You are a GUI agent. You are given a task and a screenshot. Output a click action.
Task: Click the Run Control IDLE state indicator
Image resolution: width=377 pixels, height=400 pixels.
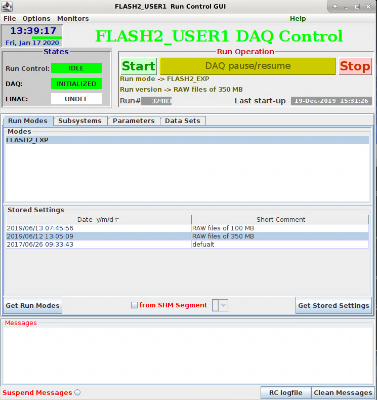[x=76, y=68]
